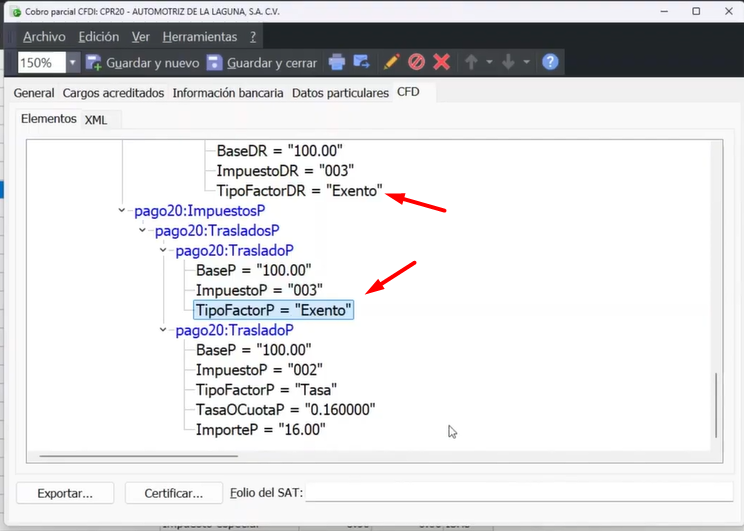Click the printer icon in toolbar

tap(337, 62)
